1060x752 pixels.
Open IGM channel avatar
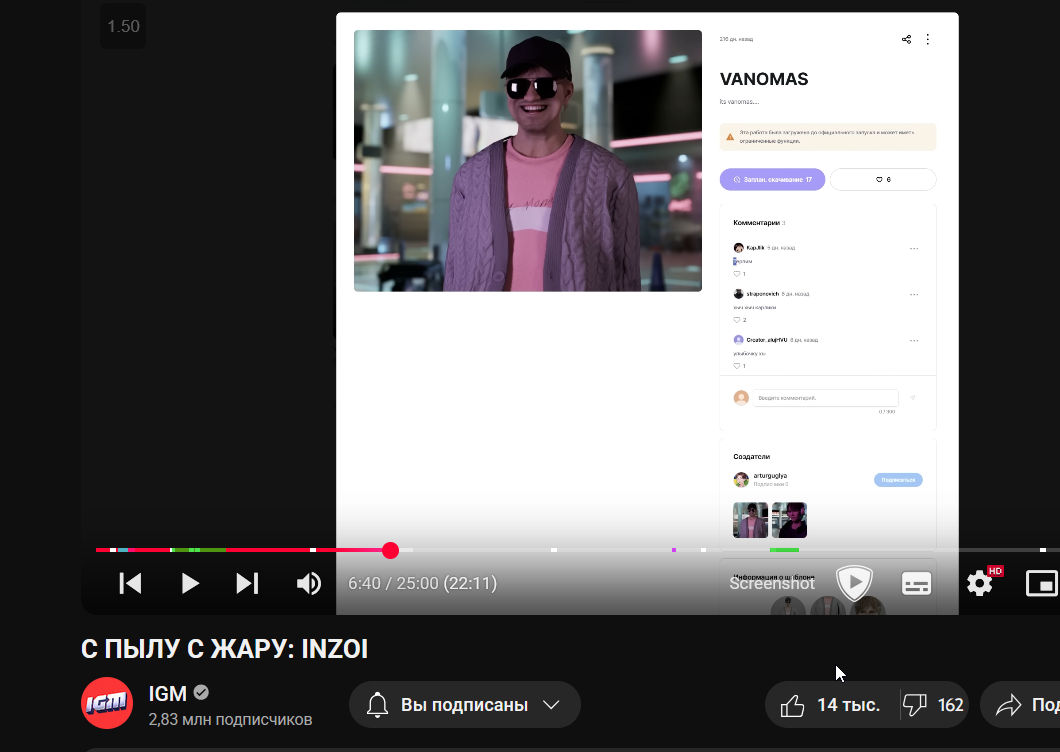point(107,703)
